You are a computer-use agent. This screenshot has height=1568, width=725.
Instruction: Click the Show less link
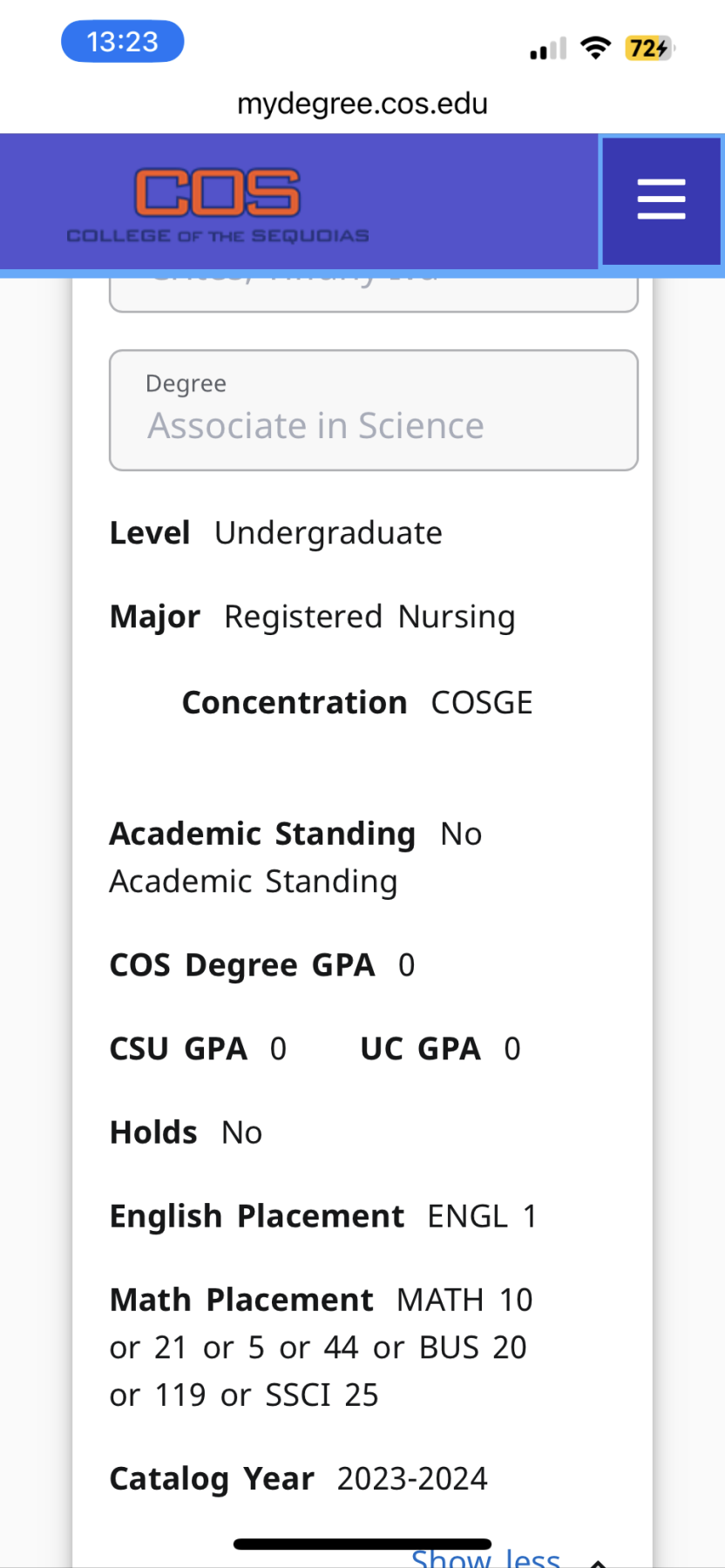(485, 1558)
